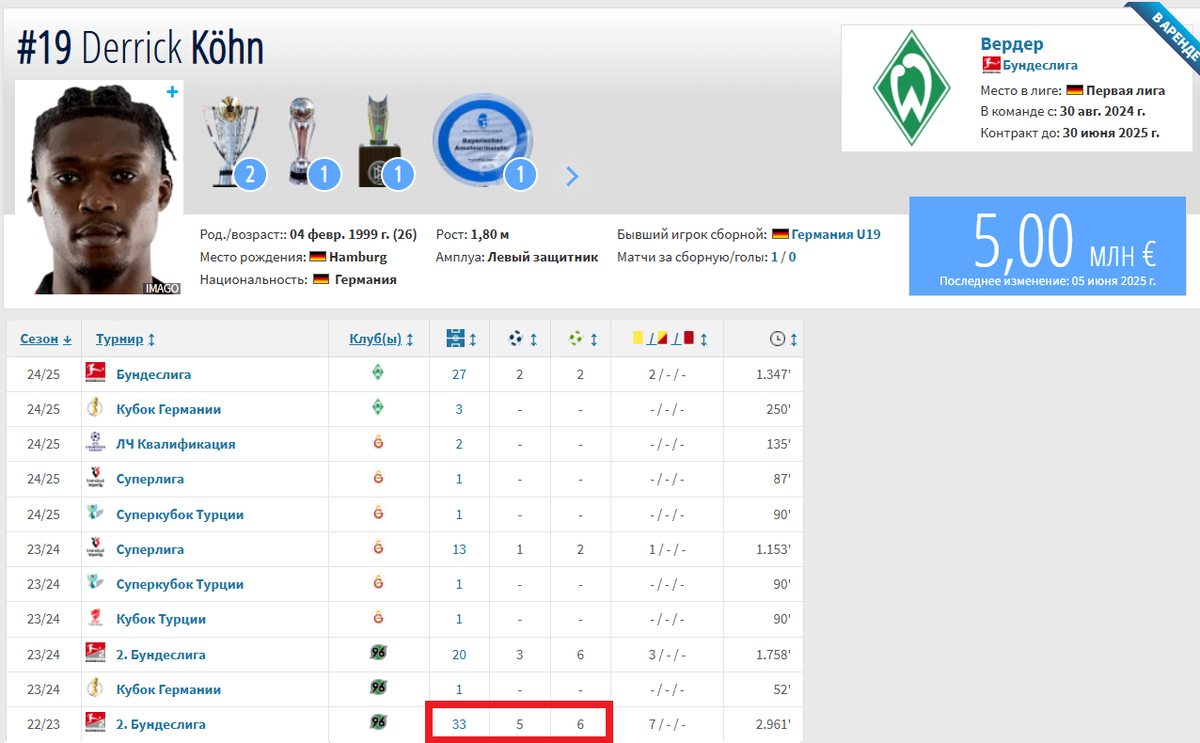
Task: Open Derrick Köhn's player portrait
Action: click(99, 188)
